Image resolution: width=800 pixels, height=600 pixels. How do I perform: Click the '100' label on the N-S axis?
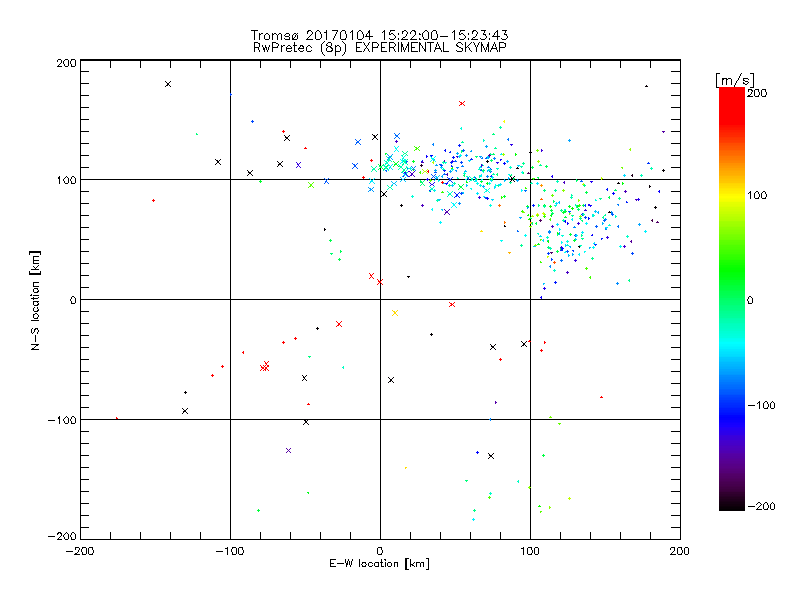[x=66, y=180]
